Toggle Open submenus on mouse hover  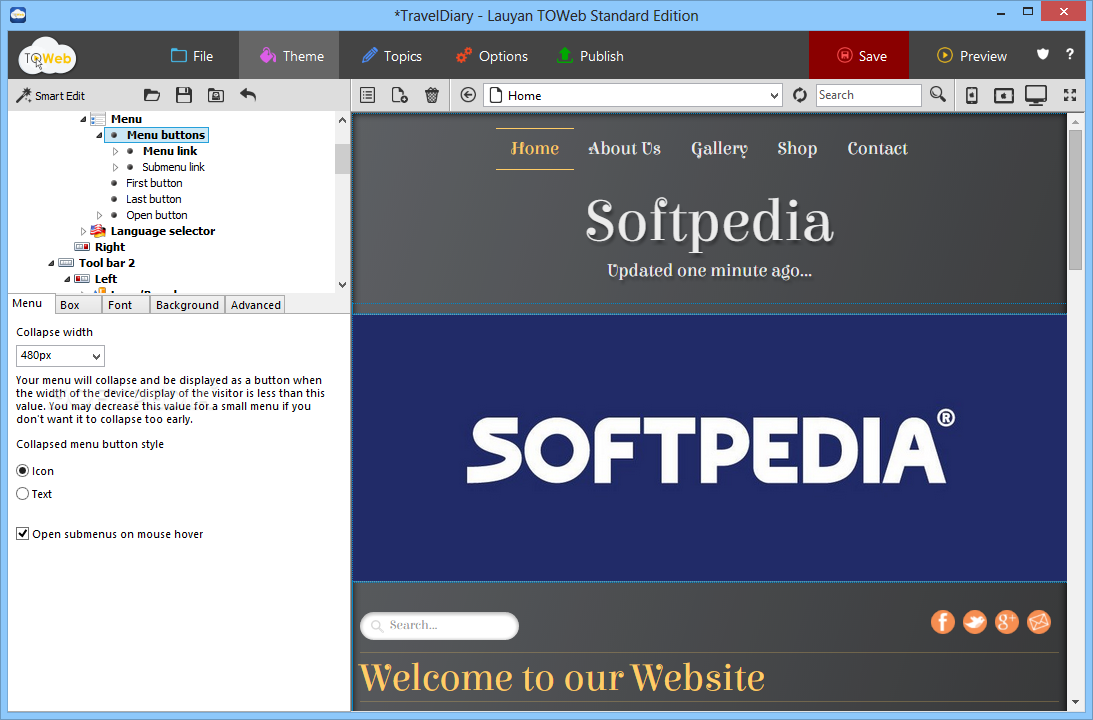click(x=22, y=534)
